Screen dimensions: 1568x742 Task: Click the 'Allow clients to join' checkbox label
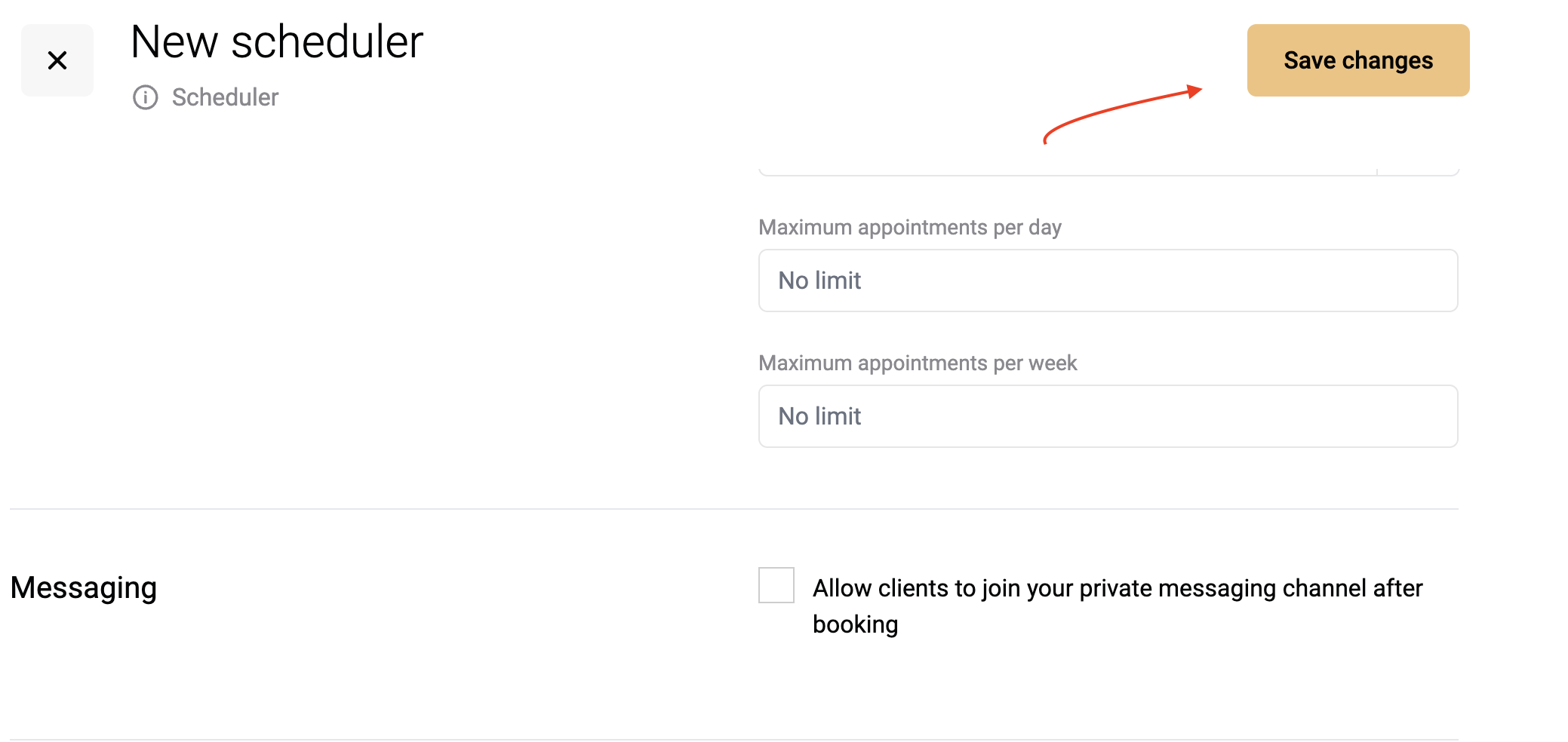pos(1118,606)
